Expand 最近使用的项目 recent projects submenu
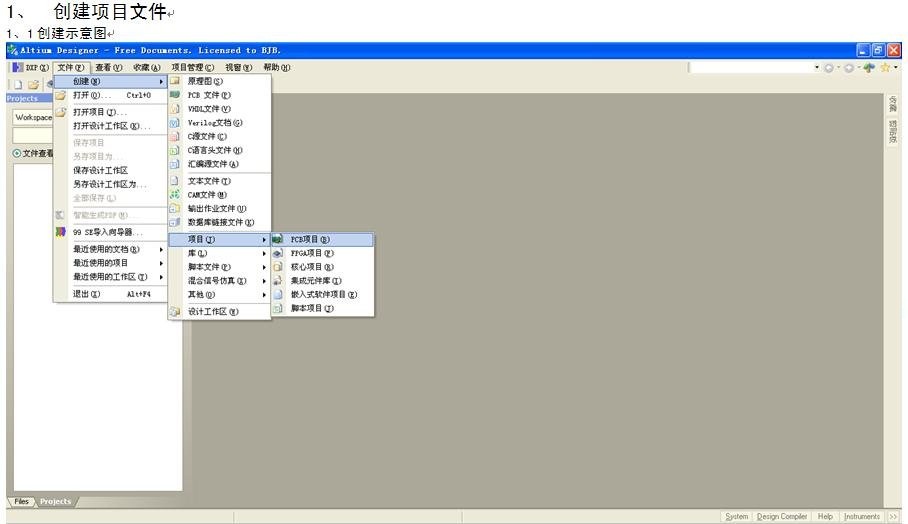The height and width of the screenshot is (524, 908). (x=111, y=263)
